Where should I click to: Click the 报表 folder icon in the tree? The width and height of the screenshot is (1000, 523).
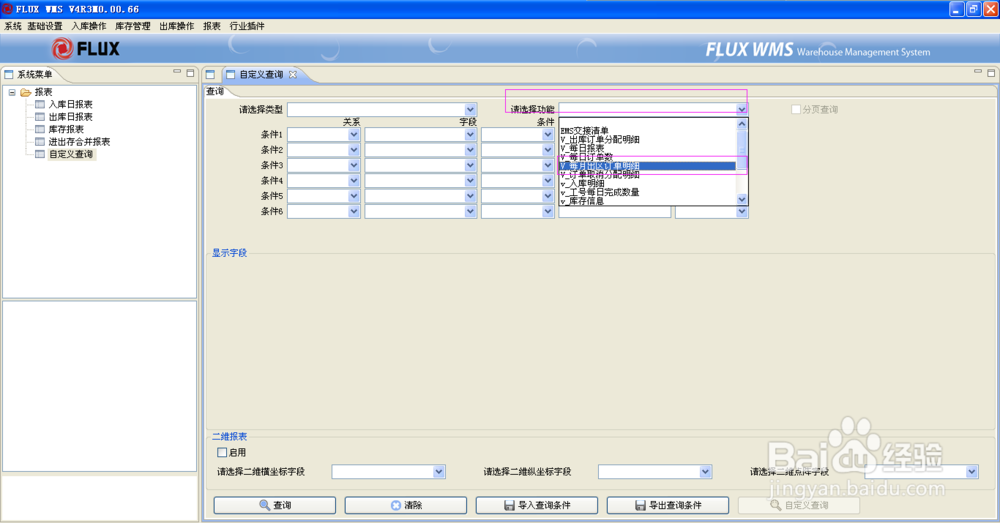coord(26,92)
